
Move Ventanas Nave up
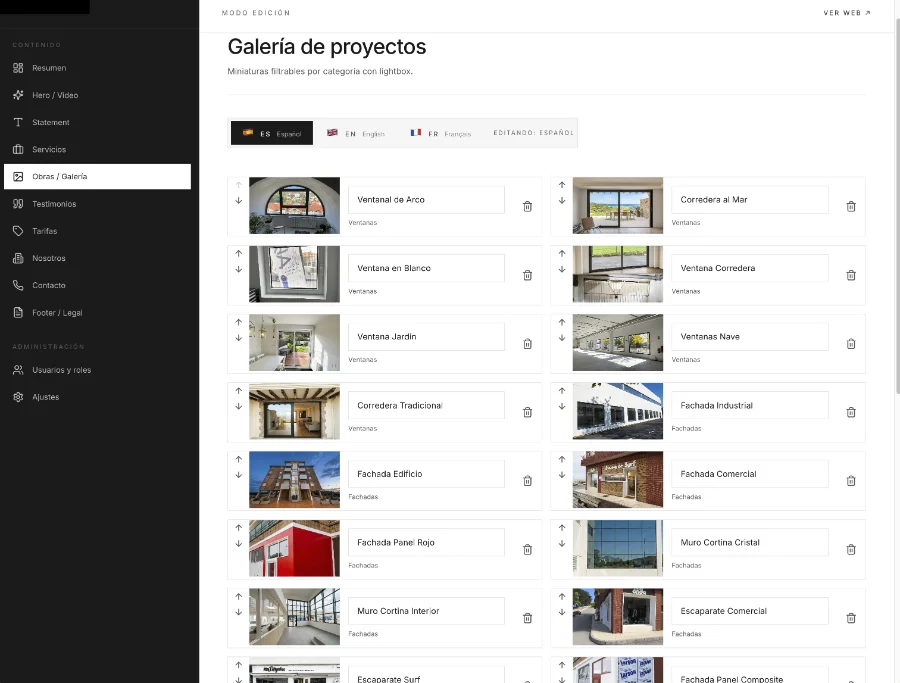coord(562,322)
